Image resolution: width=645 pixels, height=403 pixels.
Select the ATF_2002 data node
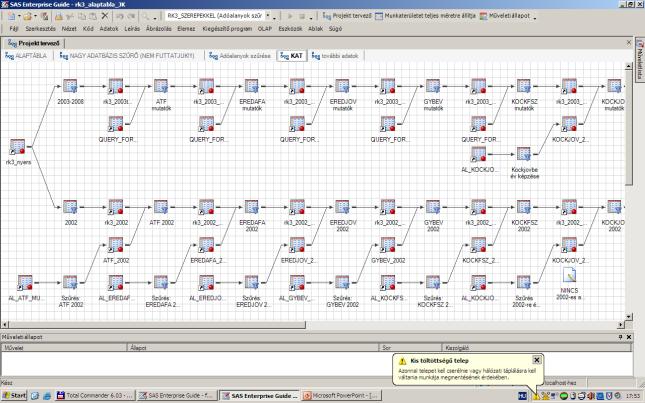coord(116,245)
